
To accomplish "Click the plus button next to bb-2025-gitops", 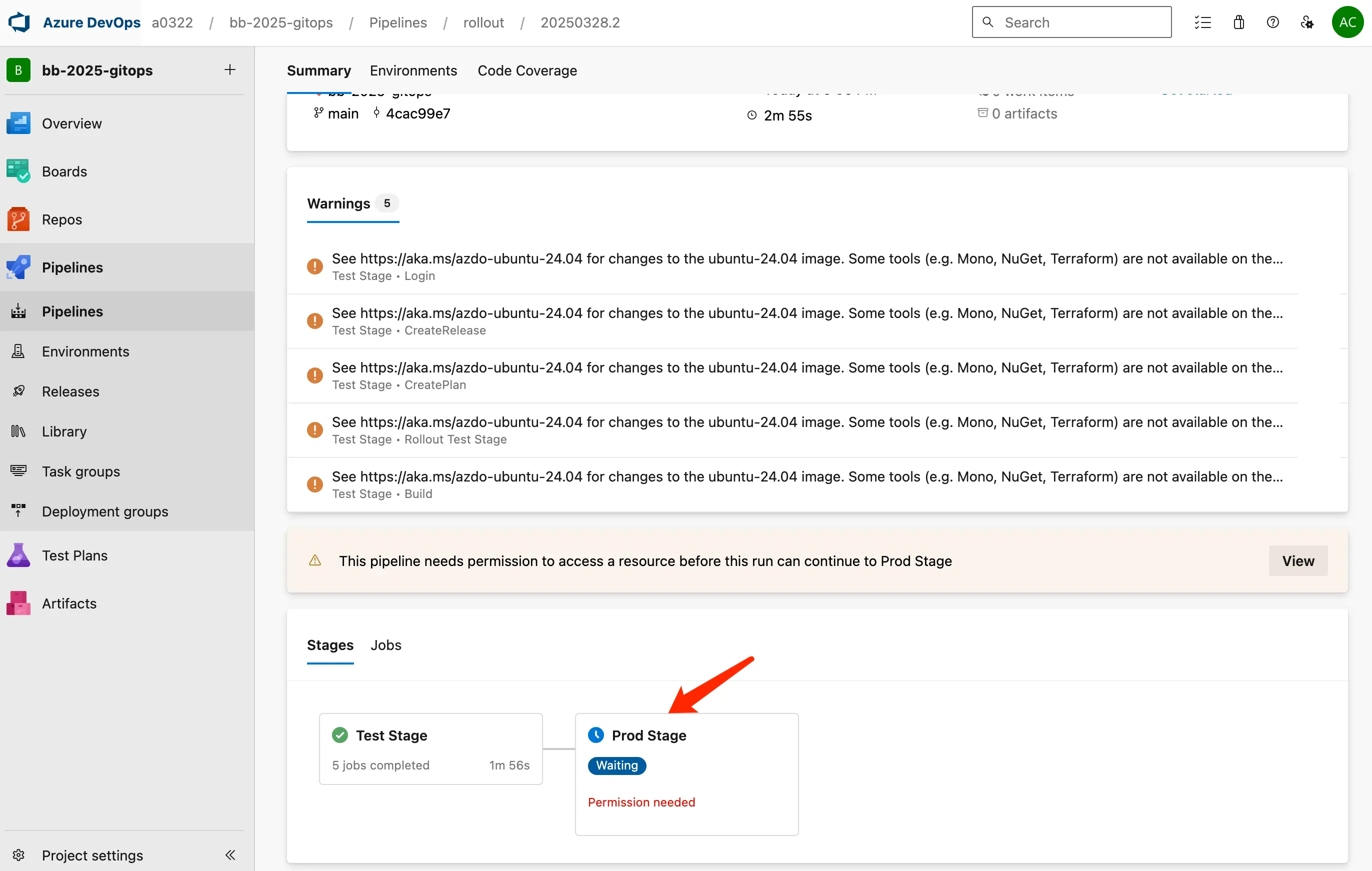I will (x=229, y=69).
